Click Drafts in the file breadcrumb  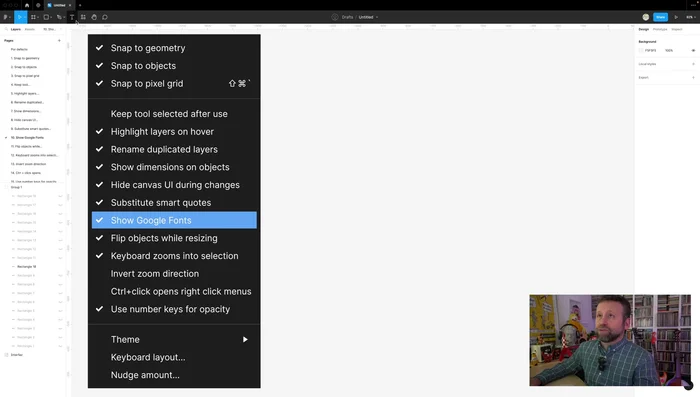(x=347, y=17)
